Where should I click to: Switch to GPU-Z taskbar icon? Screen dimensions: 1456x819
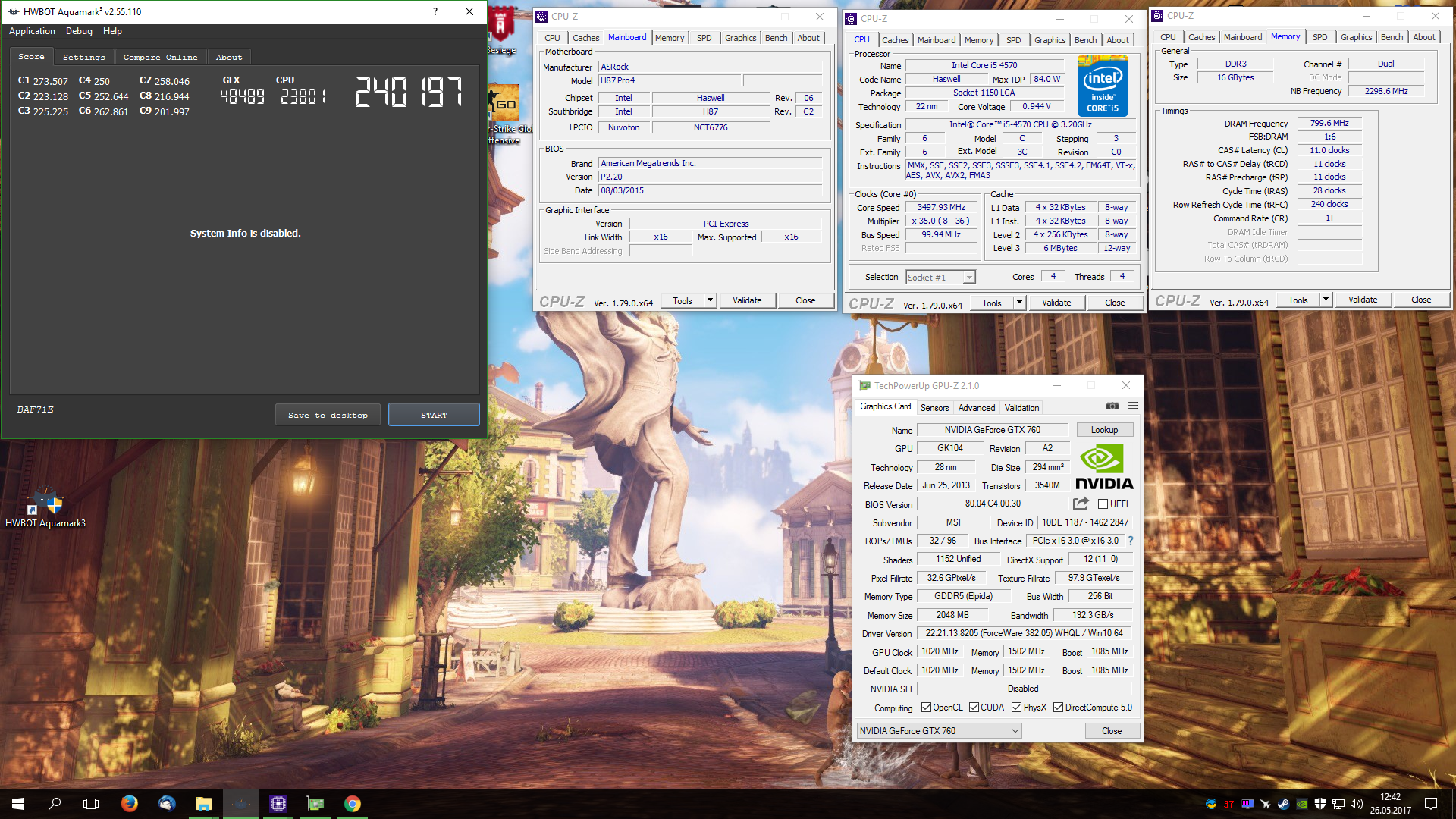point(315,804)
